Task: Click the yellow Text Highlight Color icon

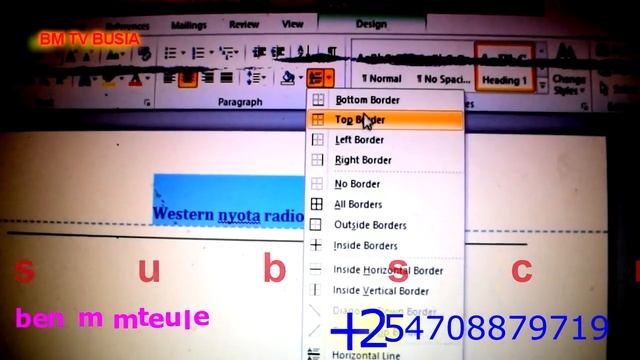Action: pyautogui.click(x=109, y=80)
